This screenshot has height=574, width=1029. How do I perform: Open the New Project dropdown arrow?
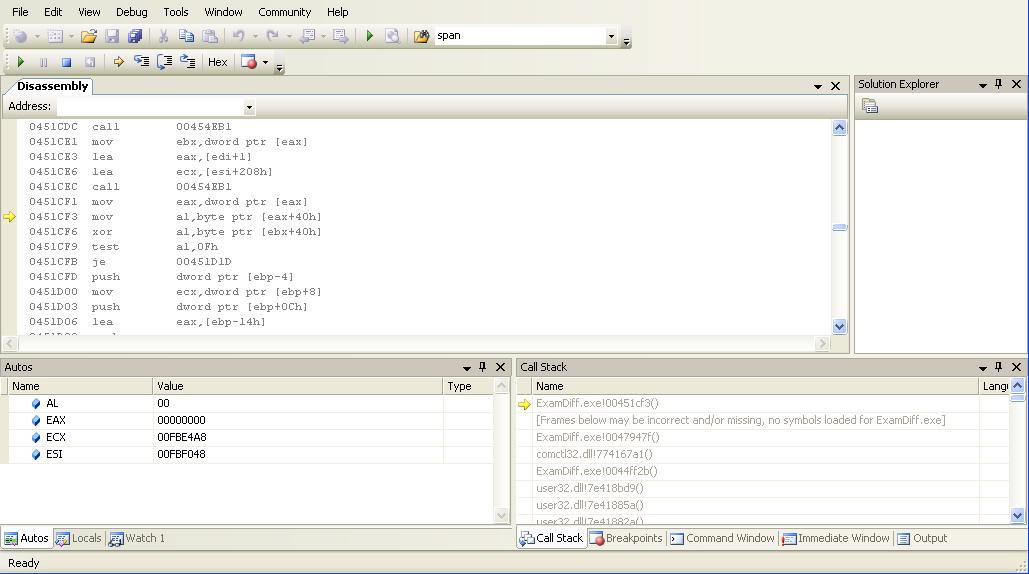[37, 36]
